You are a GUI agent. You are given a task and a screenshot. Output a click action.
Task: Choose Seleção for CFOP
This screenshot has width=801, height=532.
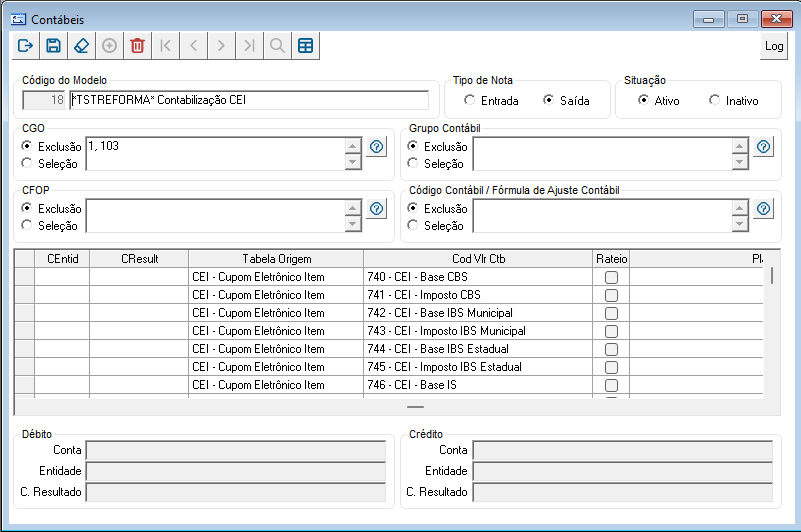tap(50, 225)
